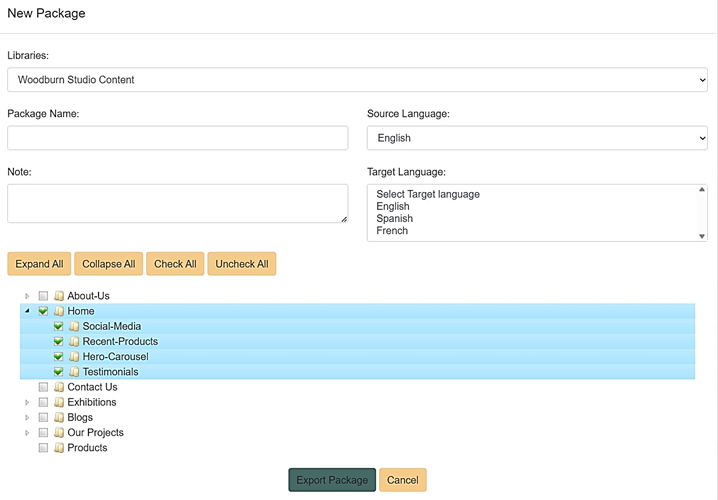Click the Hero-Carousel folder icon

pos(74,357)
